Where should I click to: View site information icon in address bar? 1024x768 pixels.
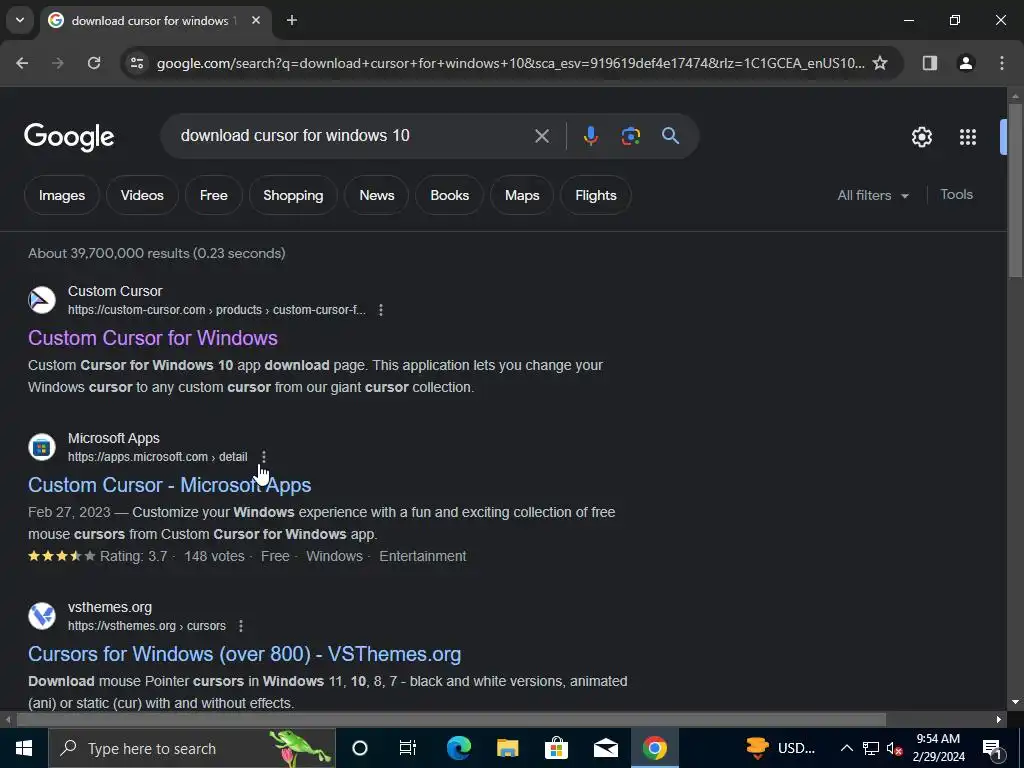pos(137,63)
